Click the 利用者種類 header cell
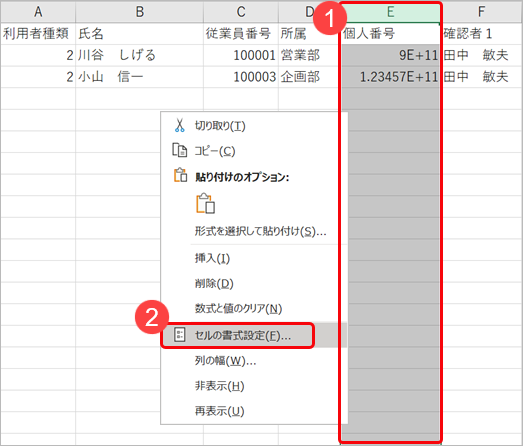Viewport: 523px width, 446px height. click(38, 34)
